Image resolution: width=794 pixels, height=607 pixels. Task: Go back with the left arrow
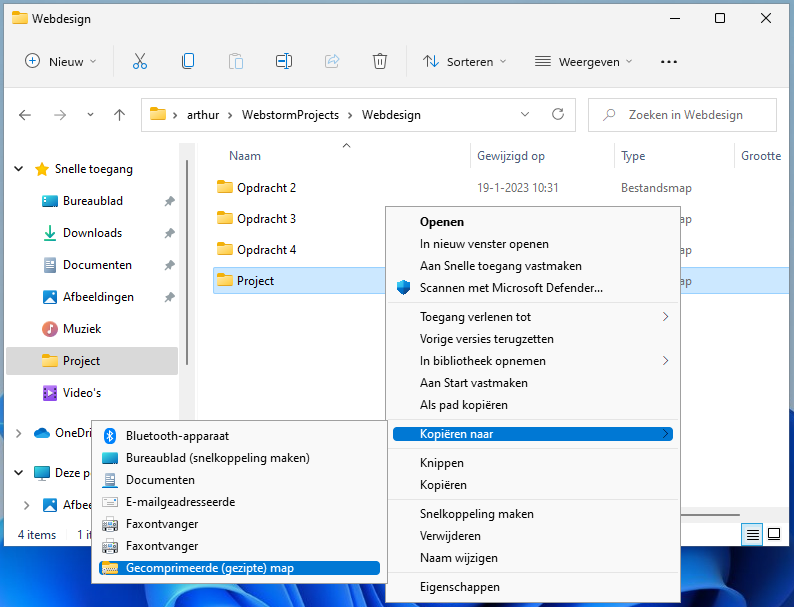(x=25, y=115)
